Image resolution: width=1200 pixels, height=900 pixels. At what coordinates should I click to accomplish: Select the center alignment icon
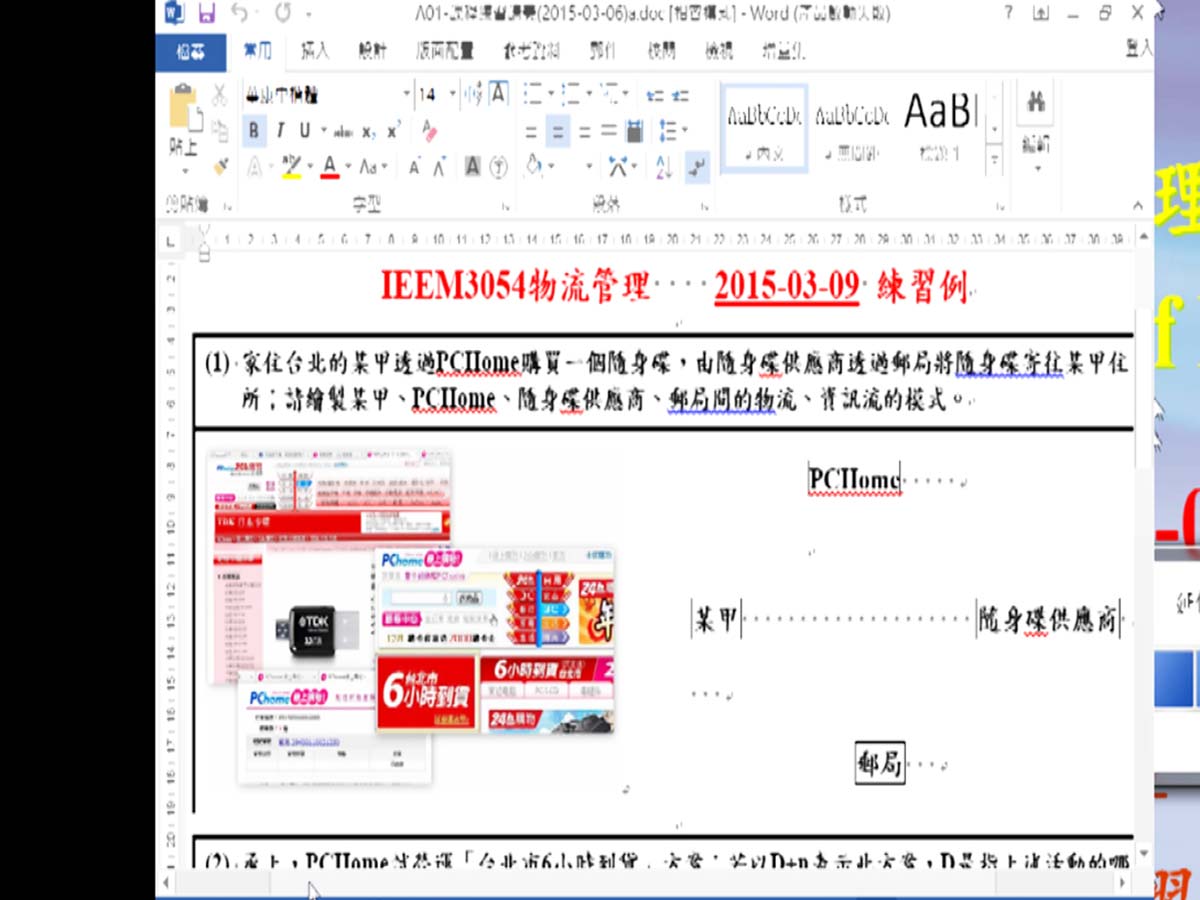click(x=558, y=131)
